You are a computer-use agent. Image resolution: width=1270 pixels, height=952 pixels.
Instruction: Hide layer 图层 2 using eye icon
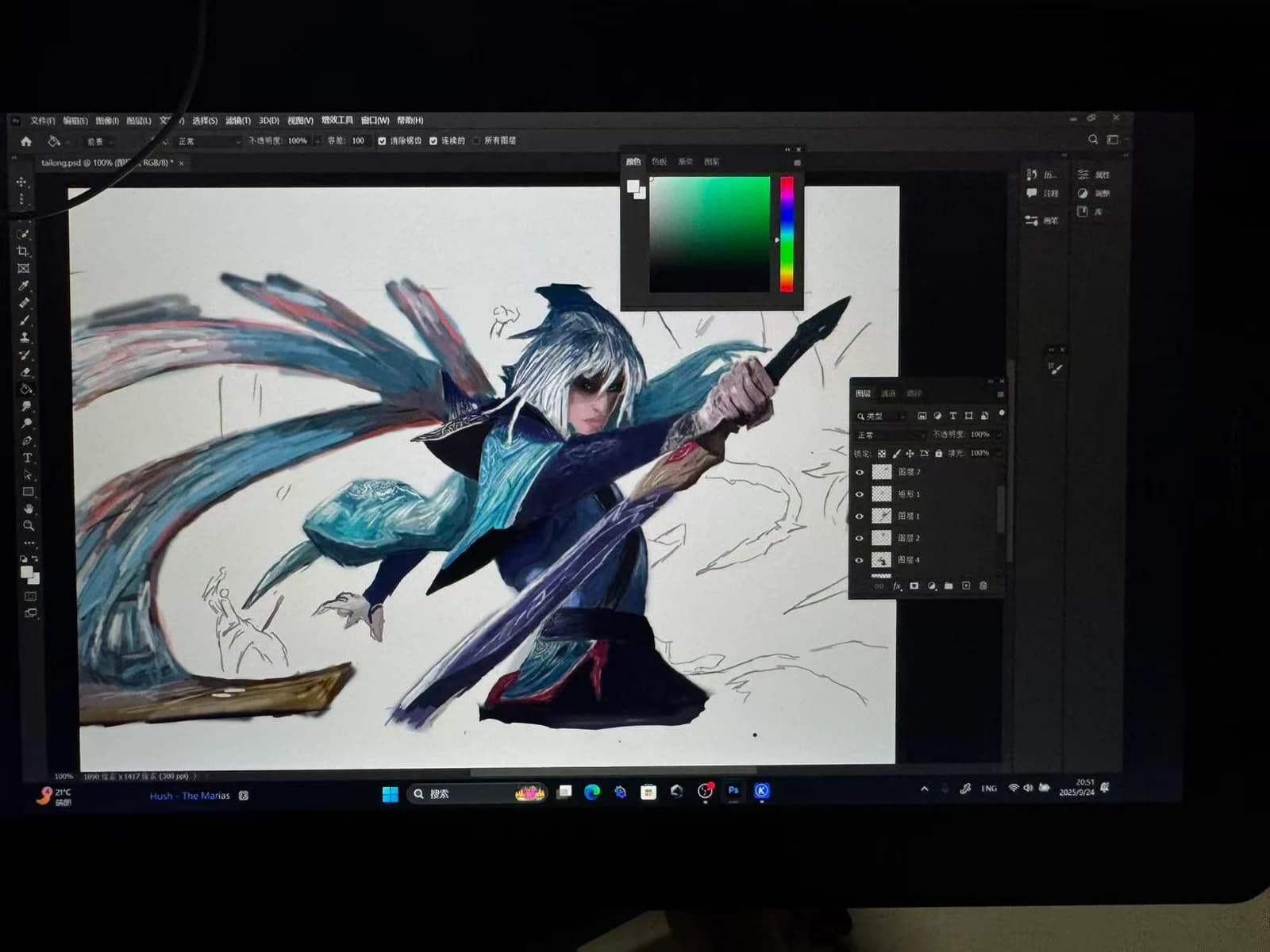[860, 538]
